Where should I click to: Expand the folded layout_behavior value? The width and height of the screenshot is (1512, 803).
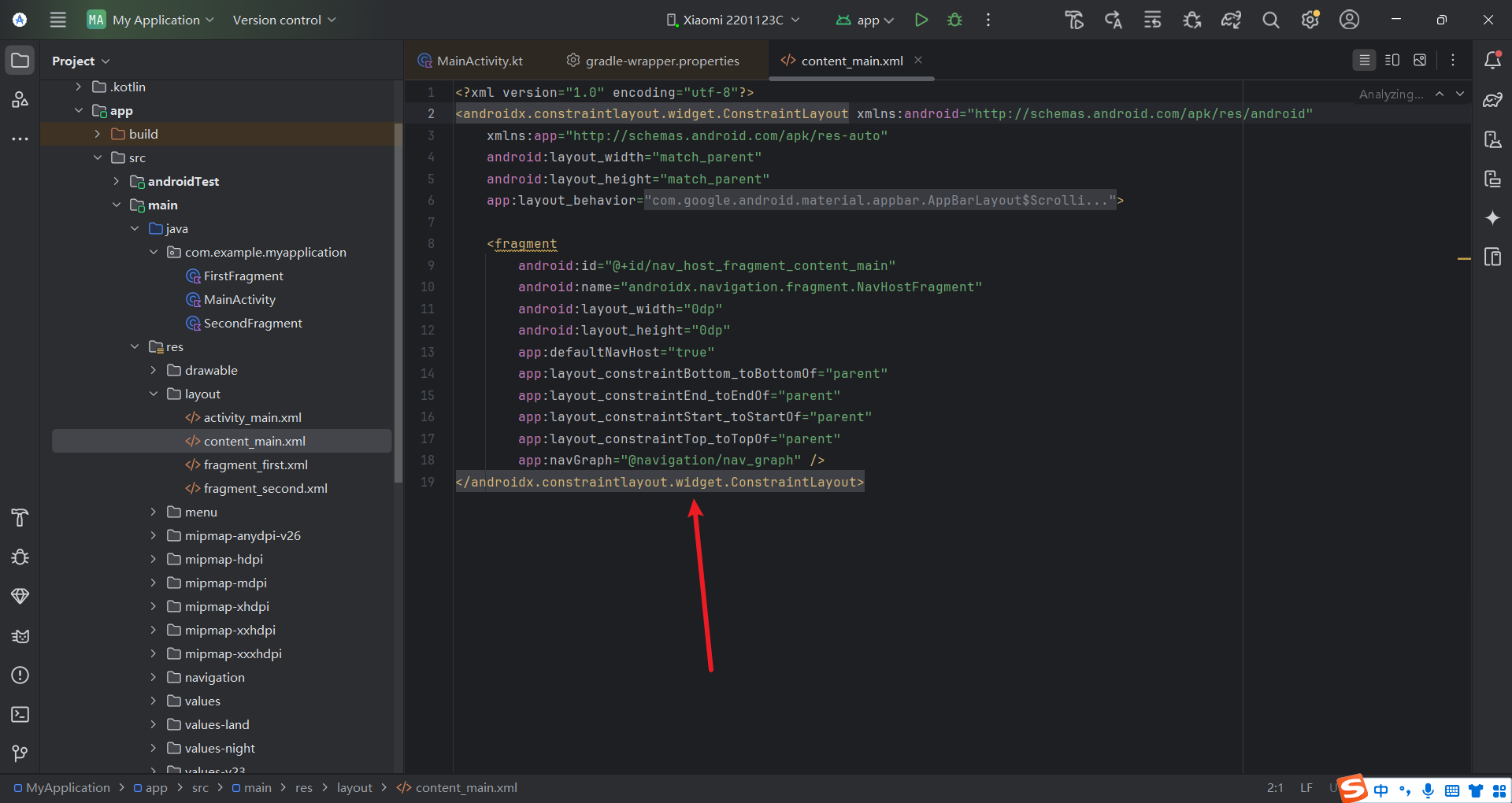click(x=880, y=201)
